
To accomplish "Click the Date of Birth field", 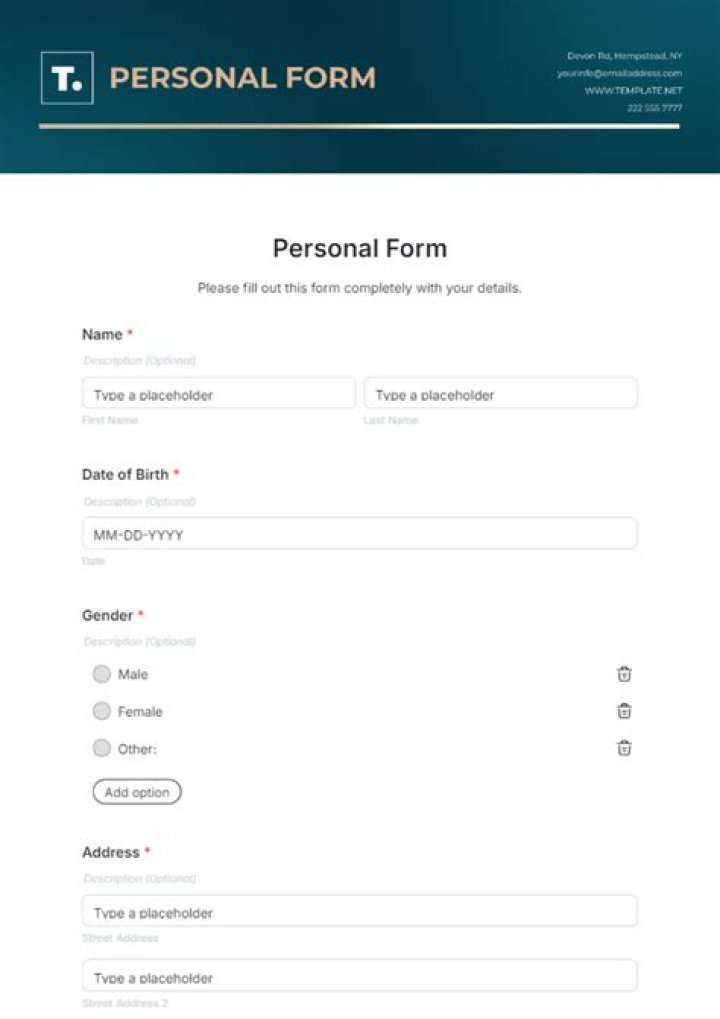I will point(359,534).
